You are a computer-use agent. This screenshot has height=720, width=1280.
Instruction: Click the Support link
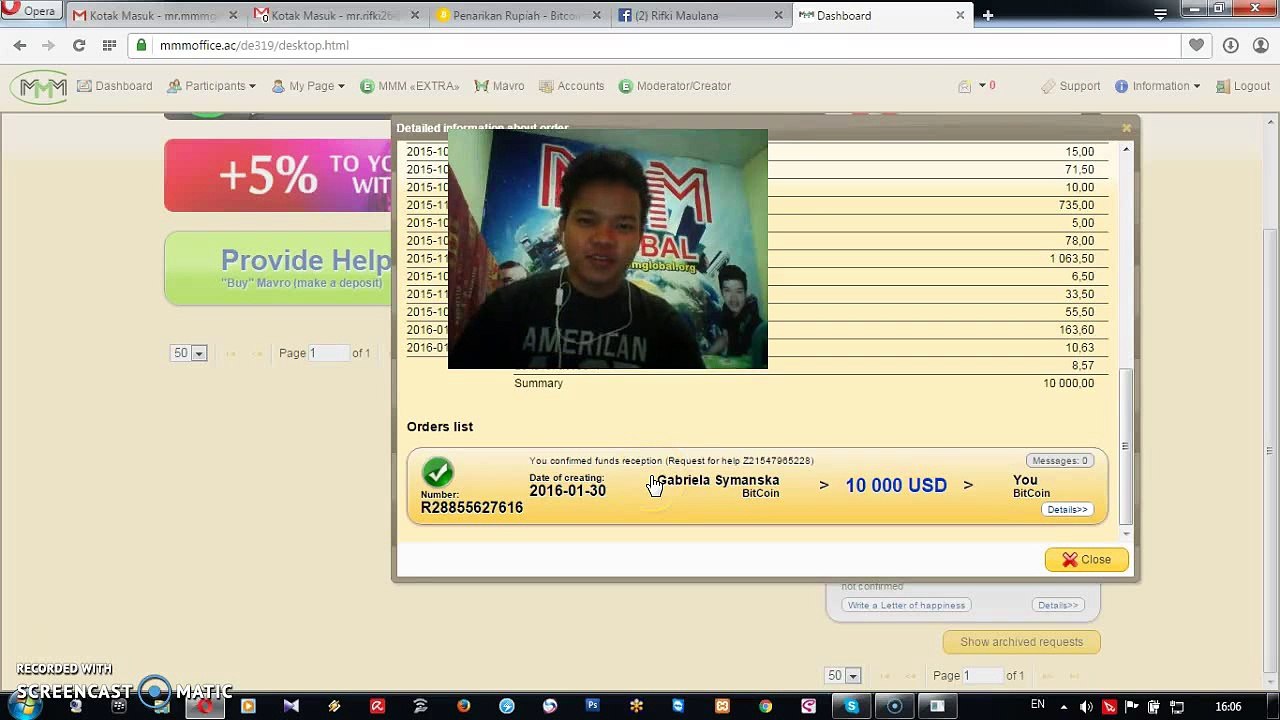click(1071, 86)
